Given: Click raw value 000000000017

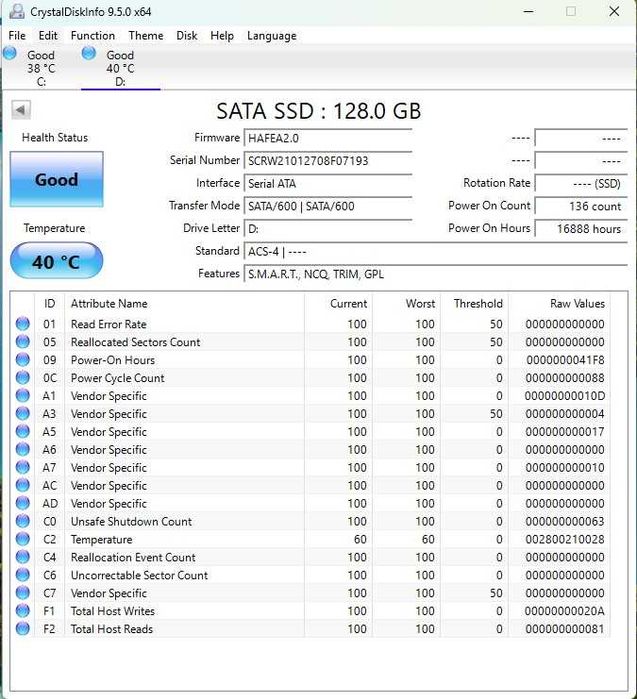Looking at the screenshot, I should (x=565, y=432).
